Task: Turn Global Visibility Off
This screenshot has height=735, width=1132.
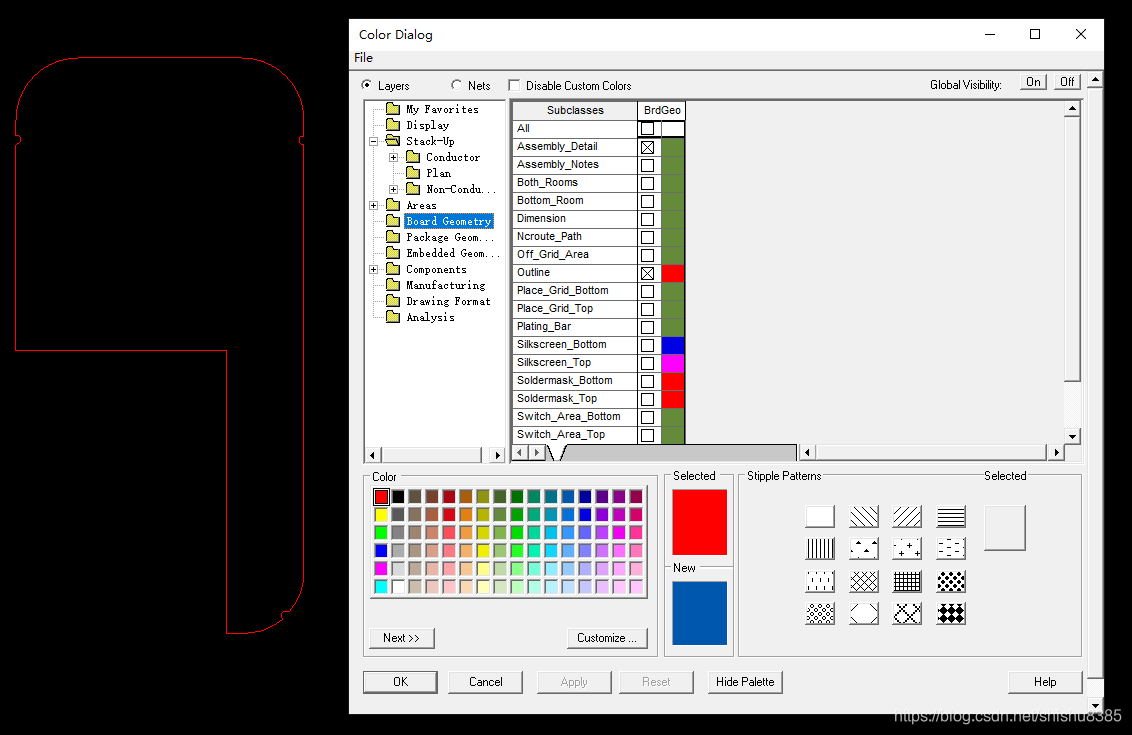Action: click(x=1067, y=82)
